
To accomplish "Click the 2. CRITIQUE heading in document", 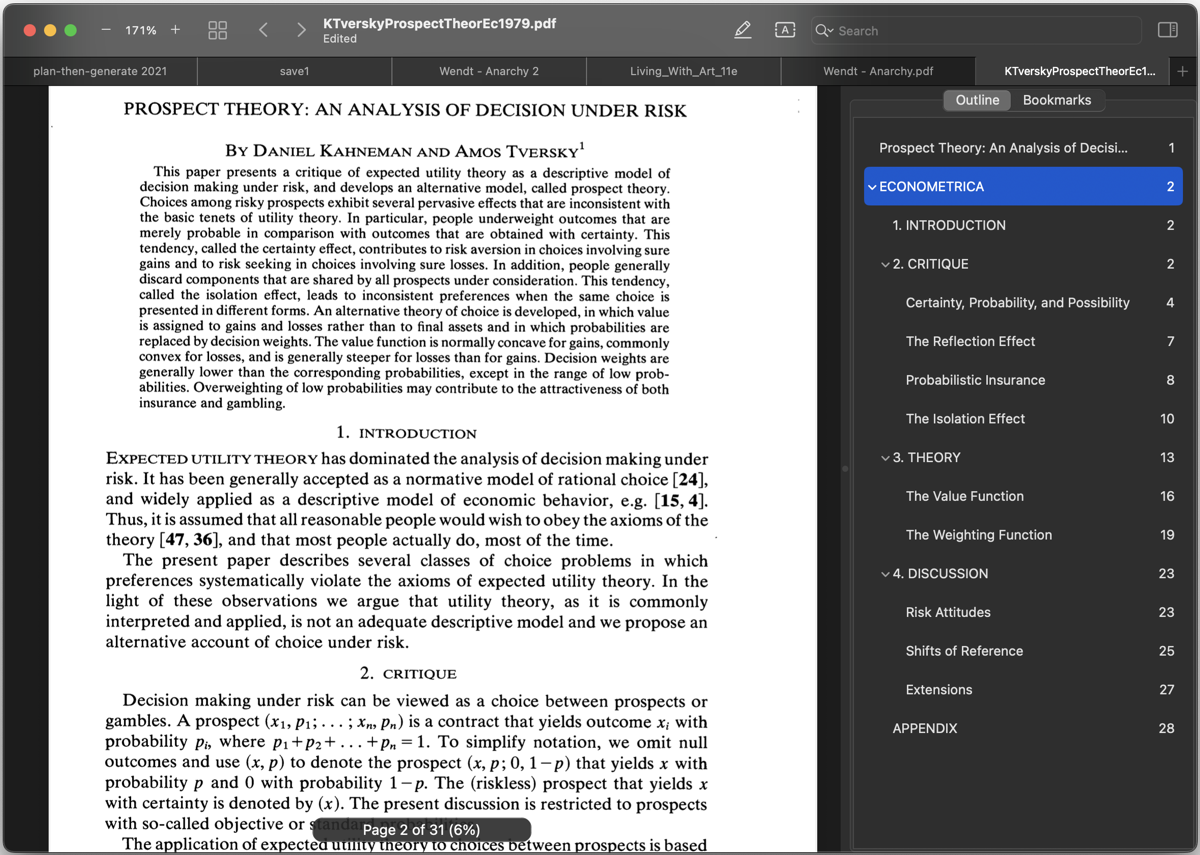I will (x=407, y=674).
